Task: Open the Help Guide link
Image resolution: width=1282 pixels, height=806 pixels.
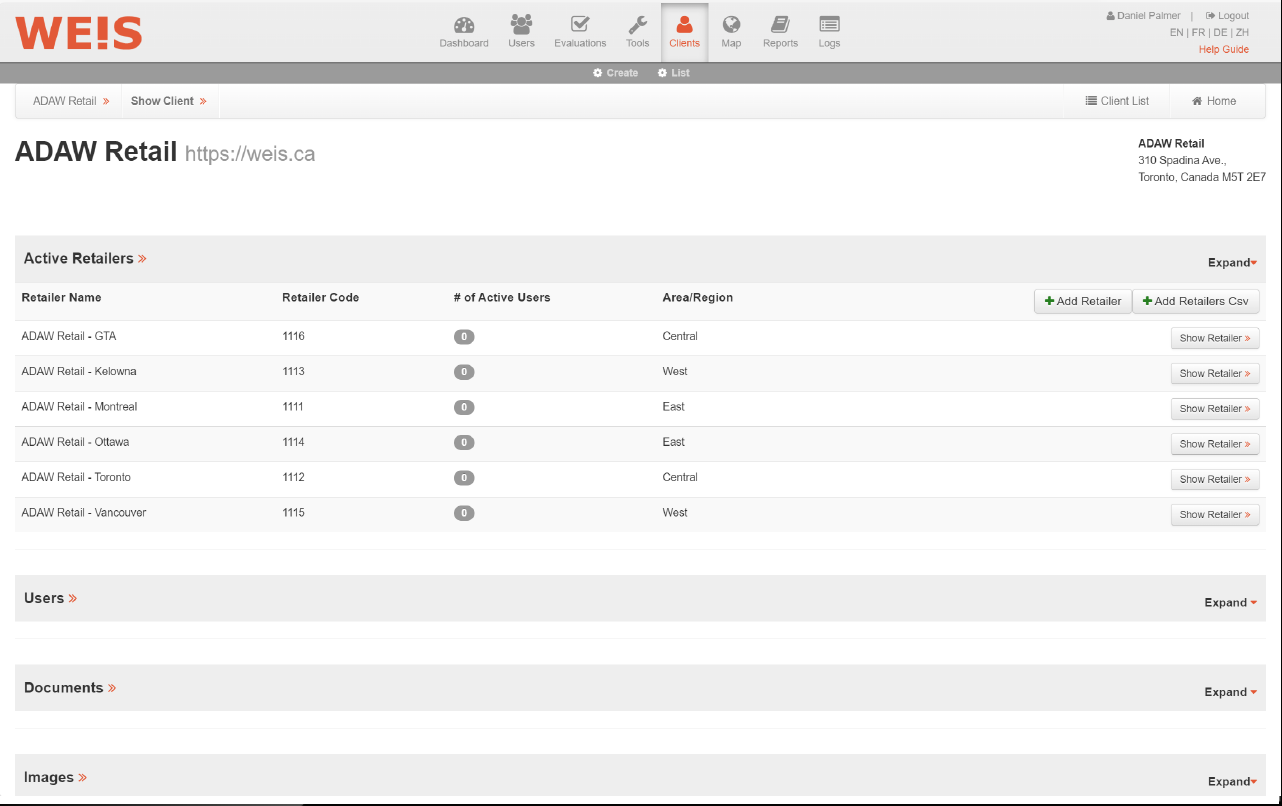Action: tap(1223, 50)
